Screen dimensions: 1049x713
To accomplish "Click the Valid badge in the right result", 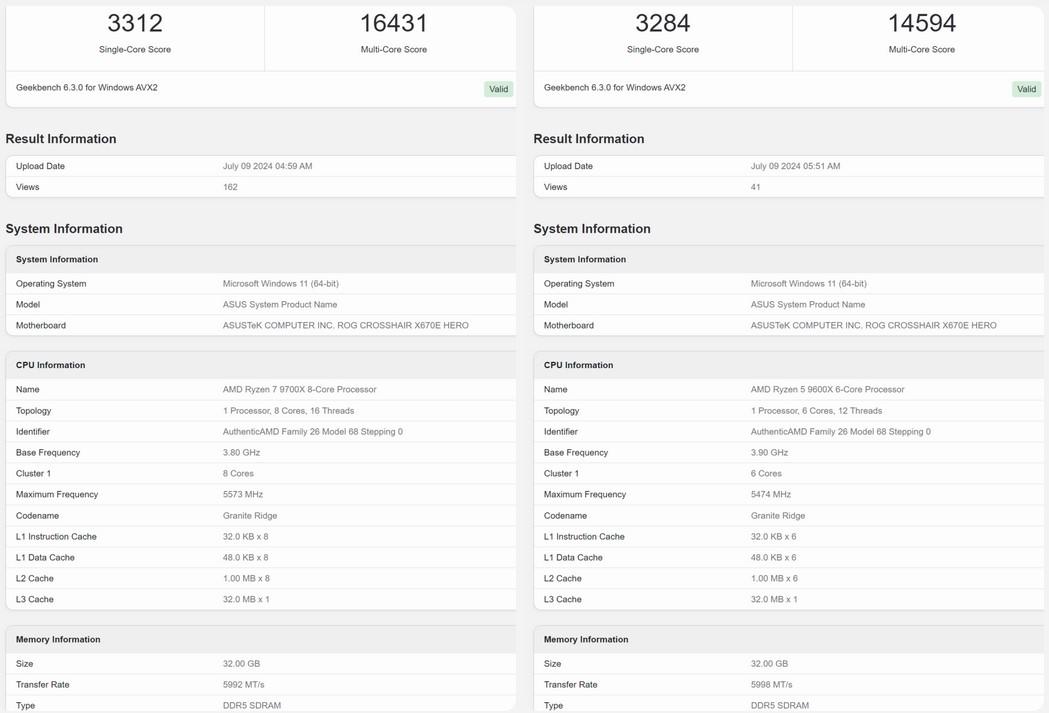I will (x=1026, y=89).
